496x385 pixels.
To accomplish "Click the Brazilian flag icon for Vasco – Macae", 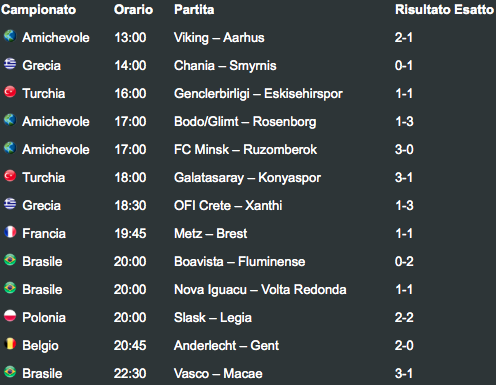I will (x=10, y=372).
